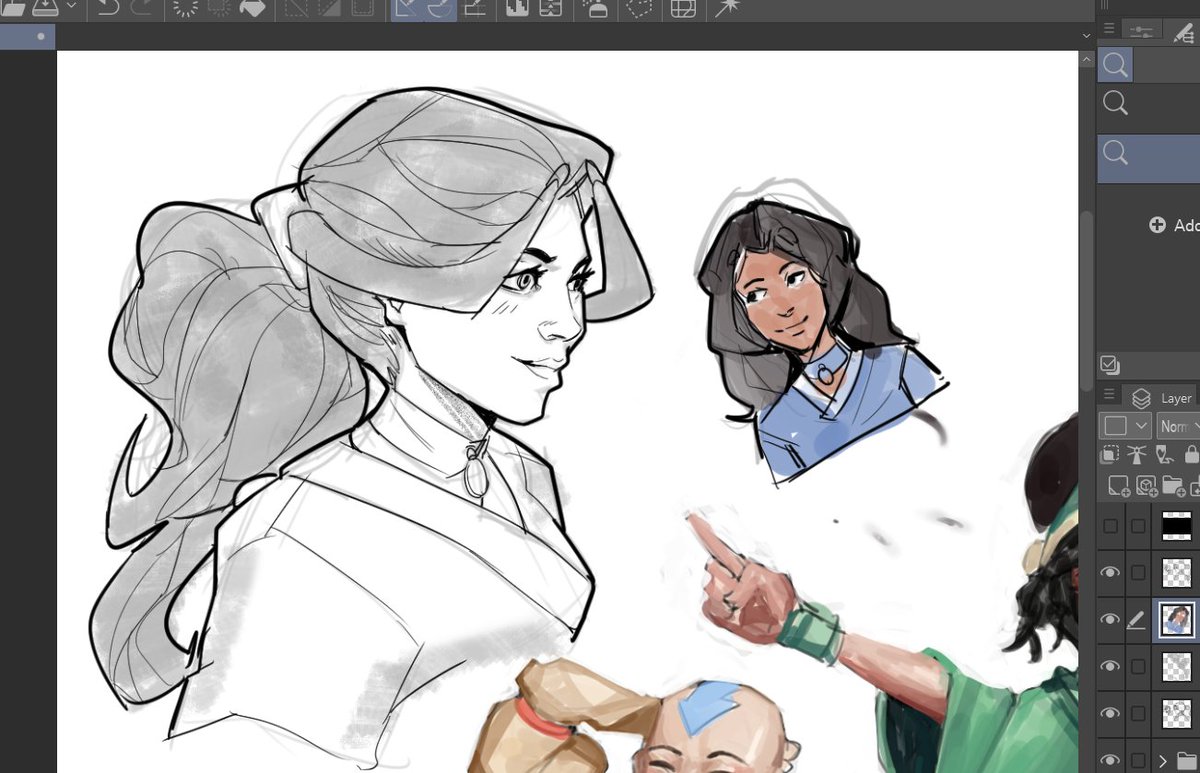Show the hidden black-thumbnail layer

point(1109,526)
